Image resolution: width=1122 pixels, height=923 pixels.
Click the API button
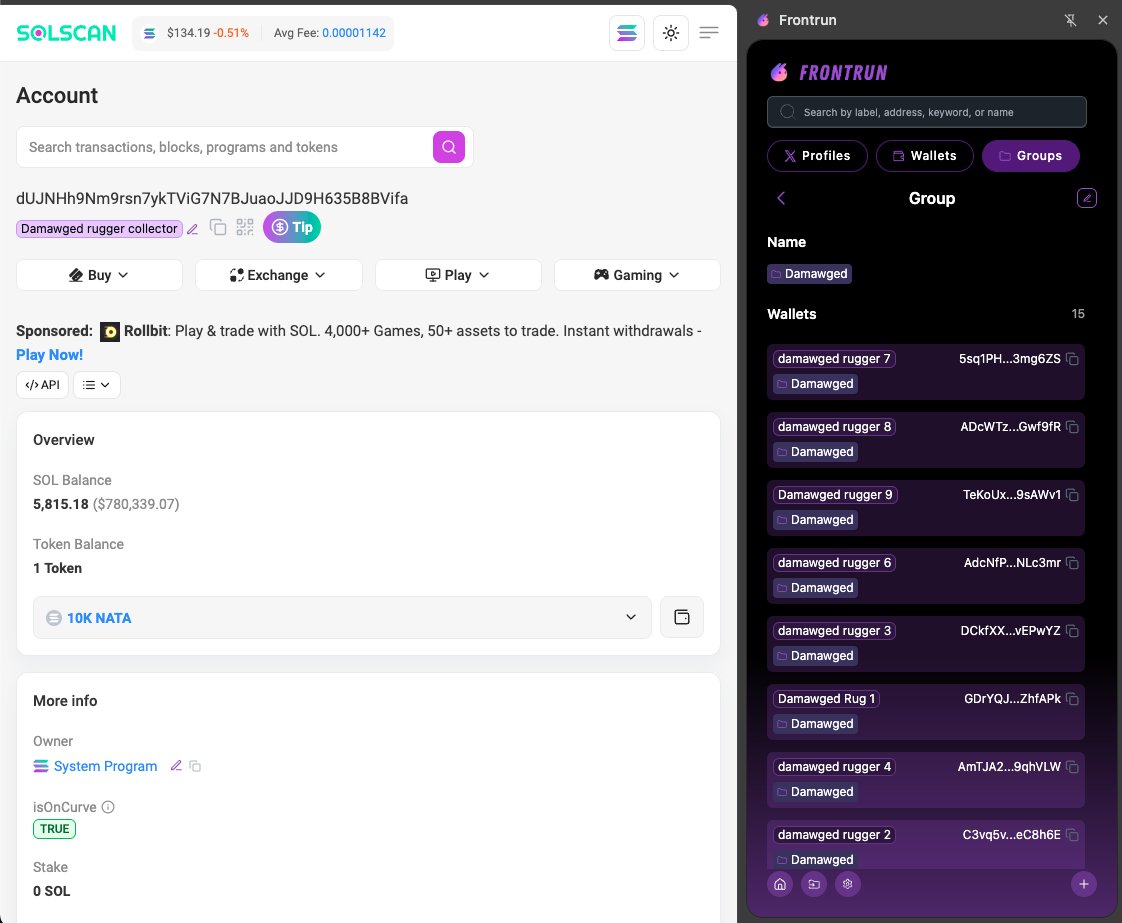[42, 385]
